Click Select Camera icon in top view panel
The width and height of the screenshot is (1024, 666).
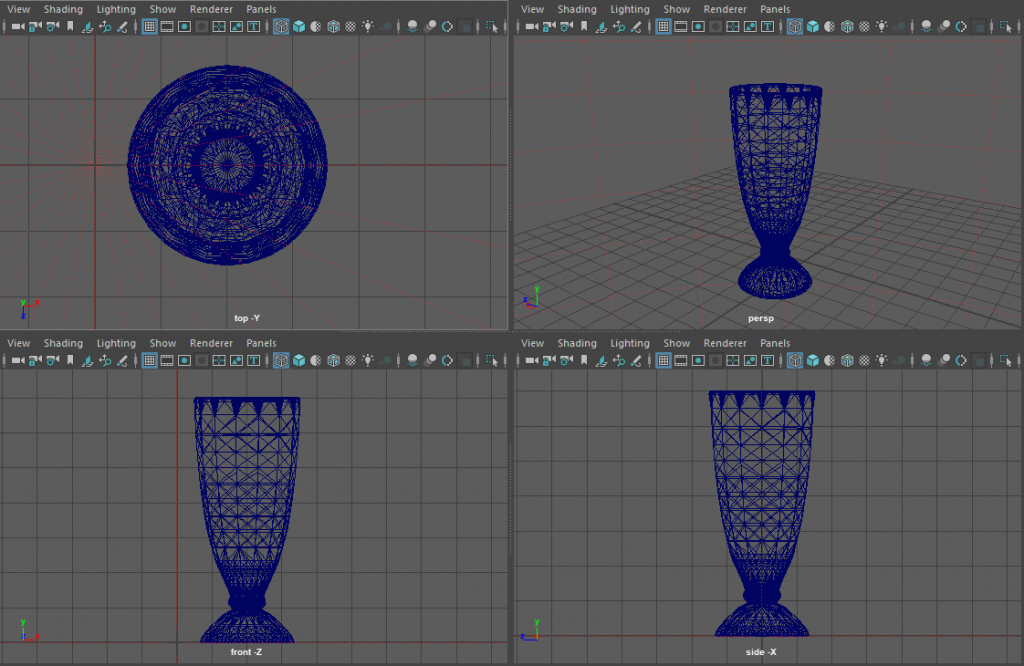click(17, 27)
